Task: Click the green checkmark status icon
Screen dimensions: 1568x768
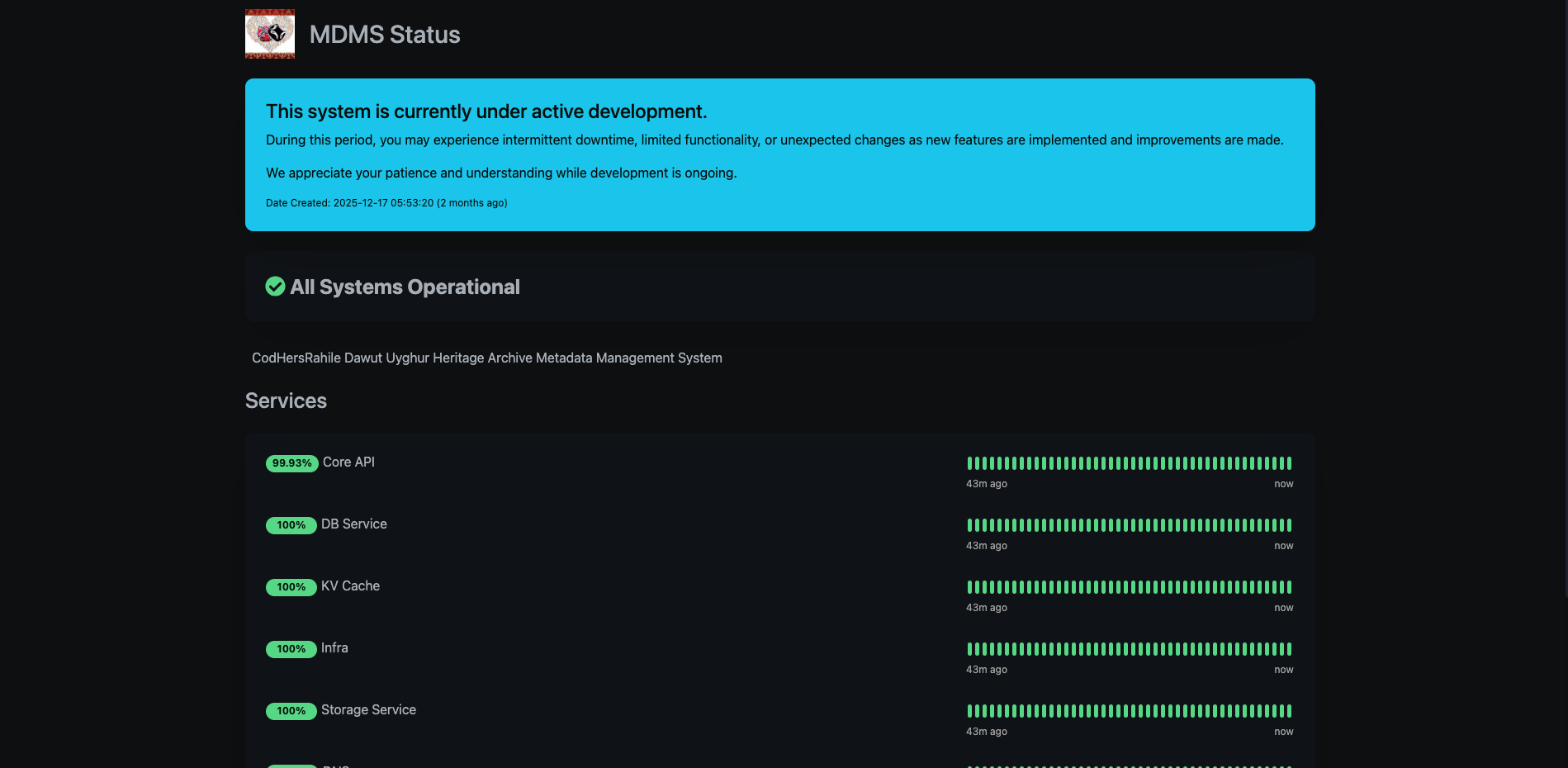Action: click(x=275, y=287)
